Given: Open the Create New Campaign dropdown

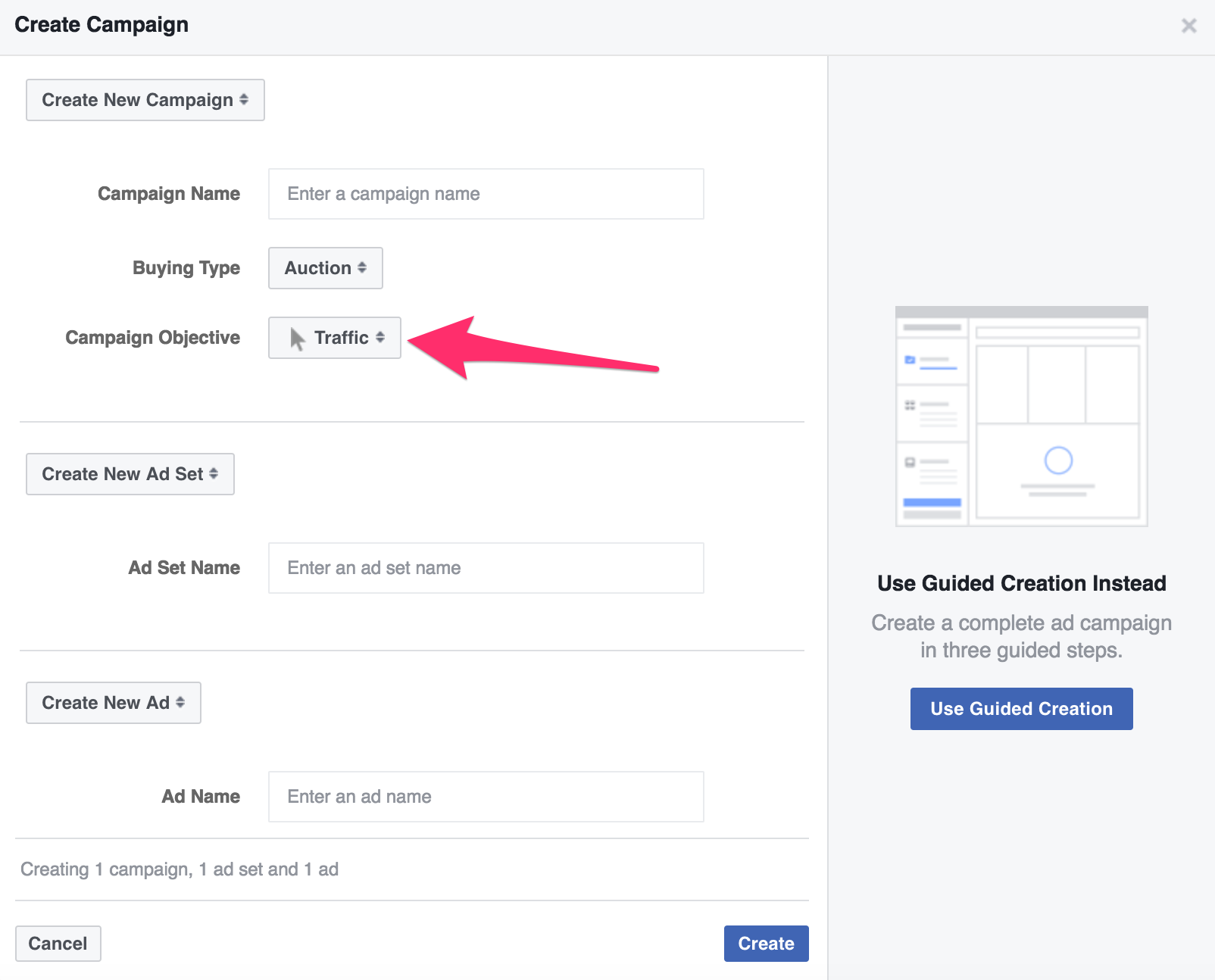Looking at the screenshot, I should [x=145, y=100].
